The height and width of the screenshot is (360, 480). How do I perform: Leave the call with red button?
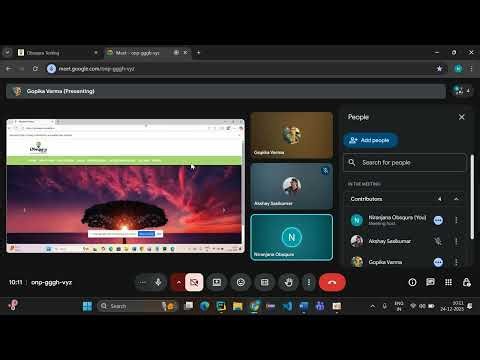click(x=332, y=282)
